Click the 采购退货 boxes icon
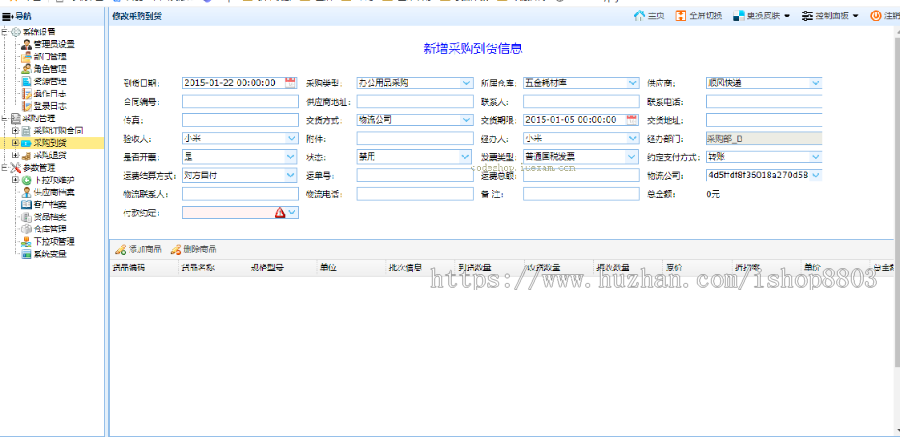900x437 pixels. tap(26, 156)
